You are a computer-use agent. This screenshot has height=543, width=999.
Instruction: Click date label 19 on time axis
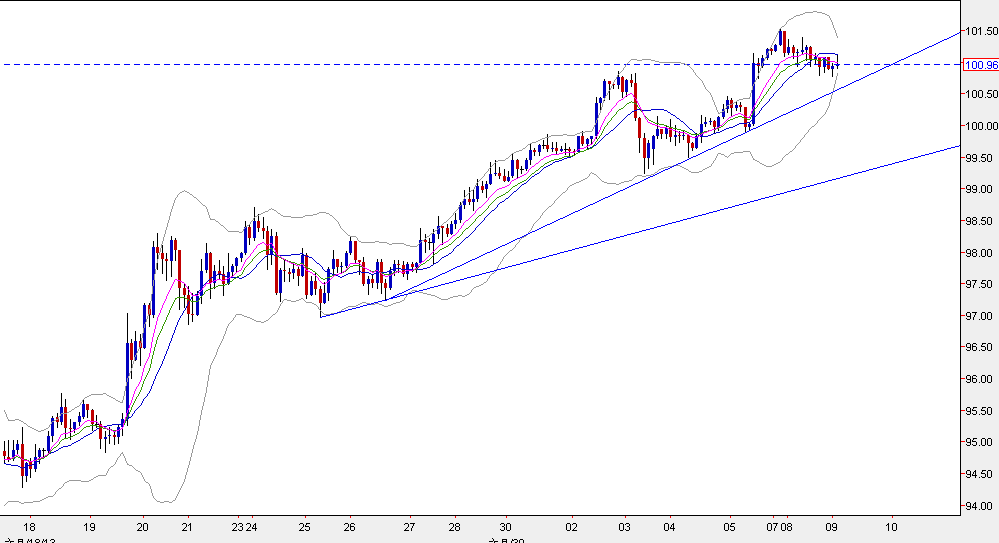point(89,527)
